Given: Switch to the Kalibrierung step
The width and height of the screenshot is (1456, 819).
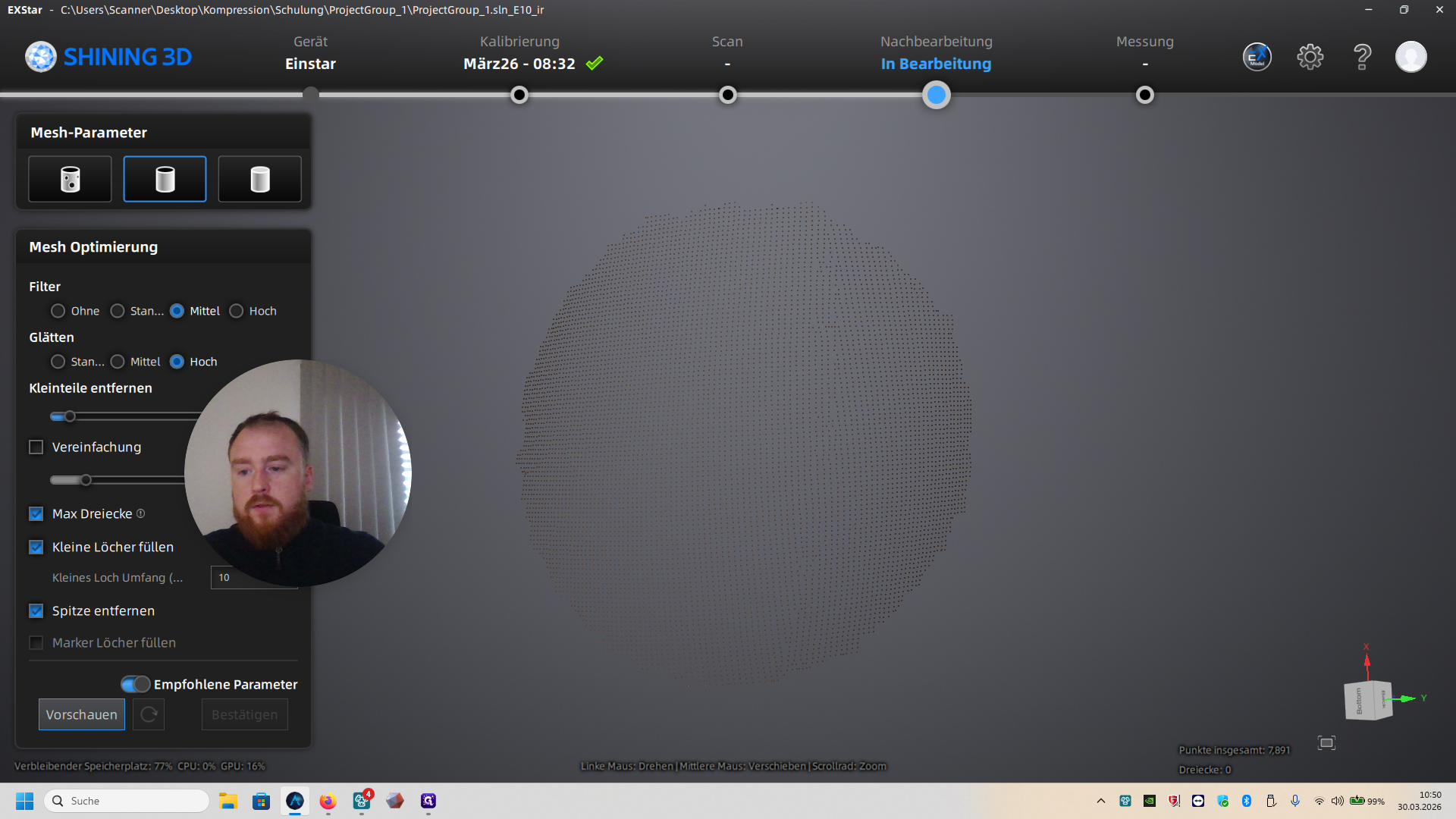Looking at the screenshot, I should pos(519,95).
